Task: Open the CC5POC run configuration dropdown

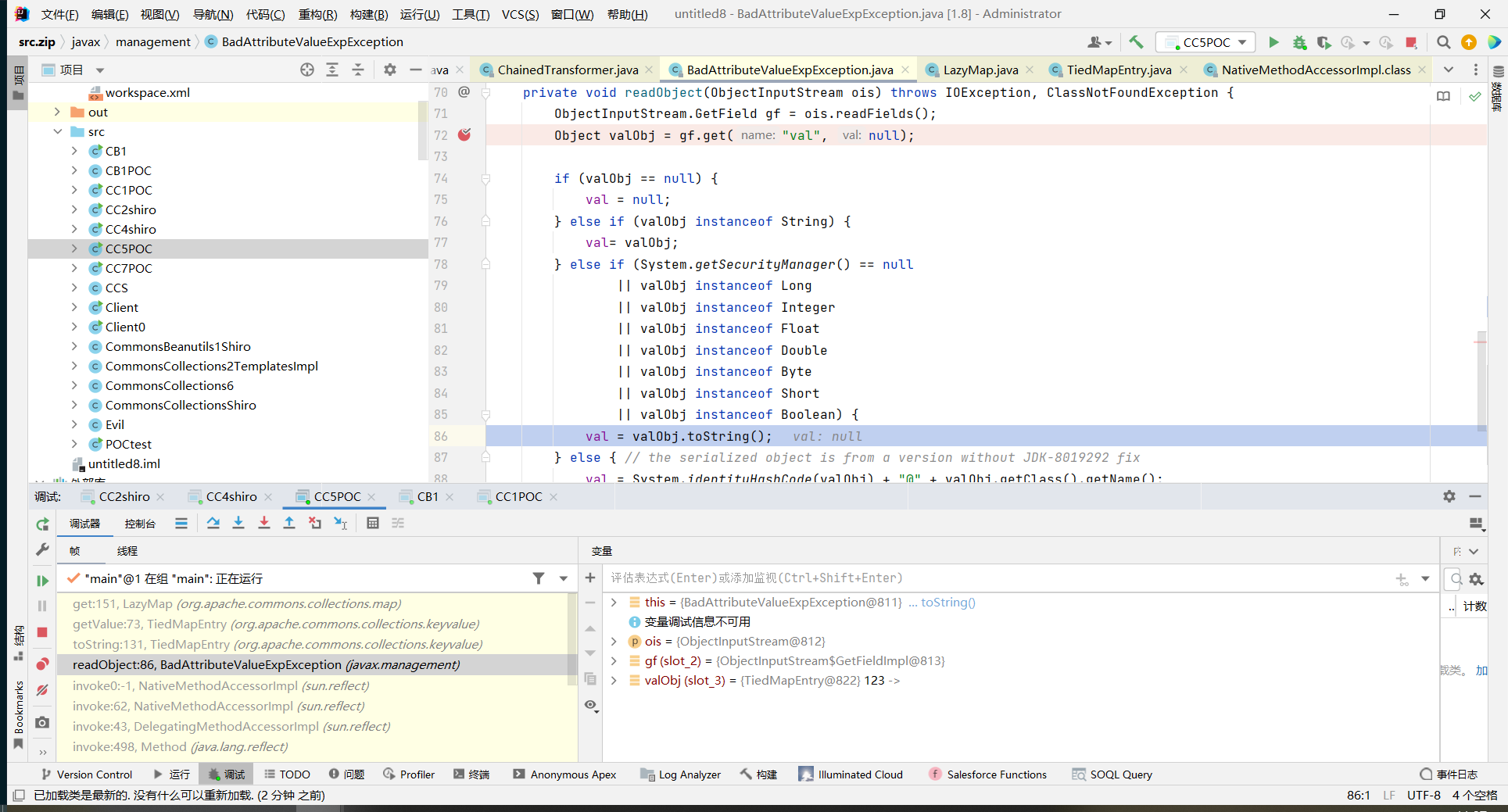Action: pyautogui.click(x=1206, y=42)
